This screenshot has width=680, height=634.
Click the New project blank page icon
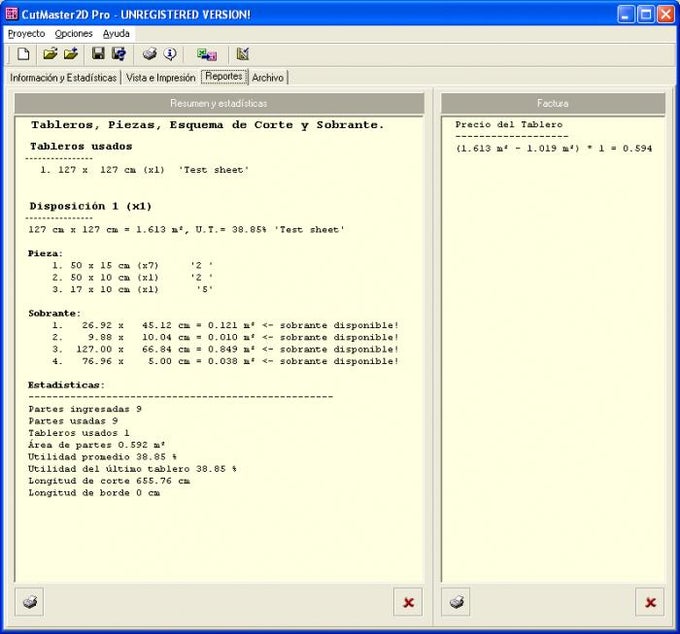pyautogui.click(x=23, y=54)
